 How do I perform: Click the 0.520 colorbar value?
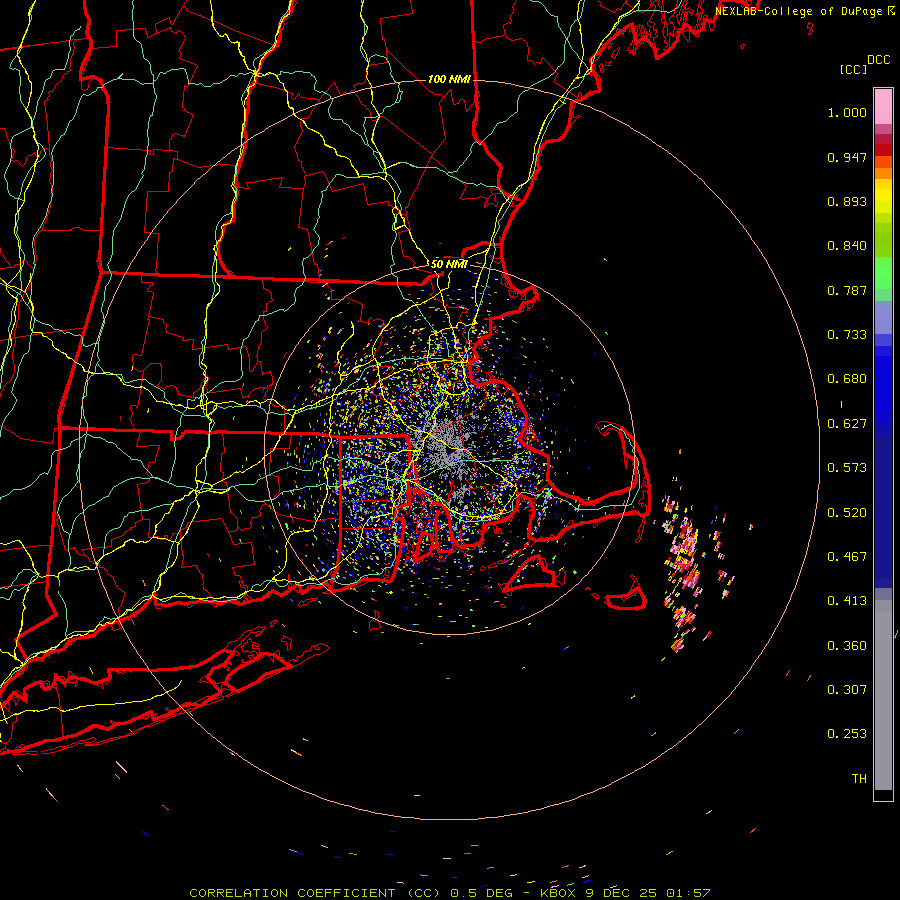847,513
